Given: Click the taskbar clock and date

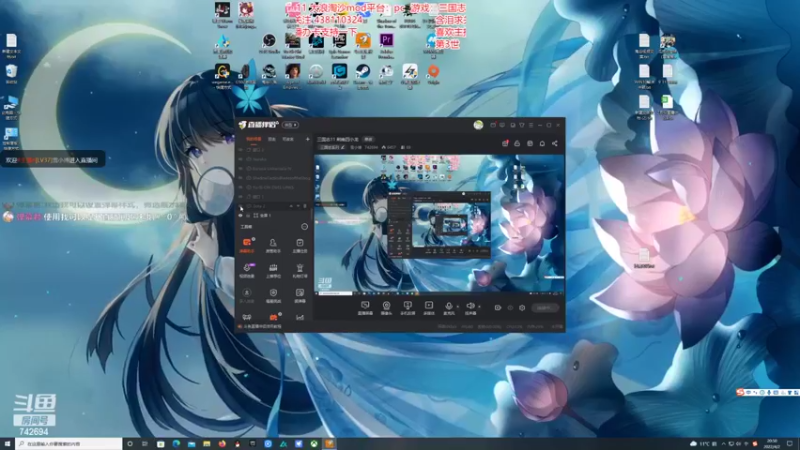Looking at the screenshot, I should [771, 444].
